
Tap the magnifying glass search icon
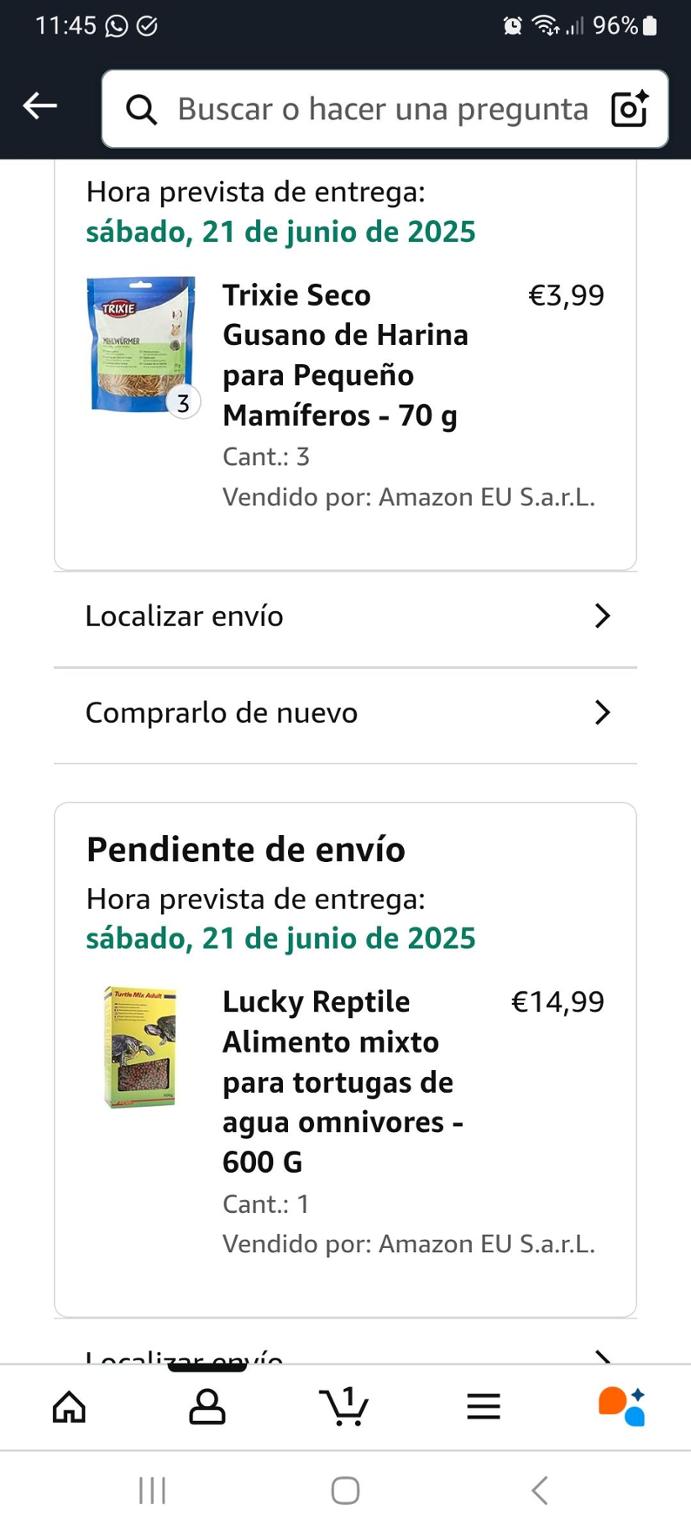tap(142, 109)
